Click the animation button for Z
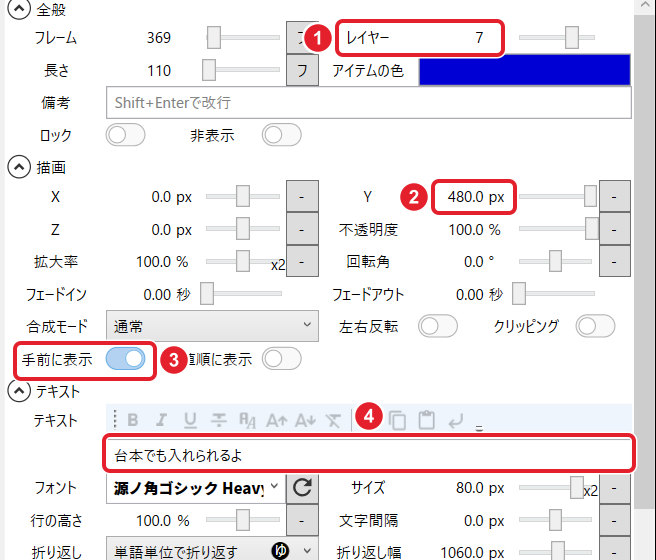 [302, 230]
